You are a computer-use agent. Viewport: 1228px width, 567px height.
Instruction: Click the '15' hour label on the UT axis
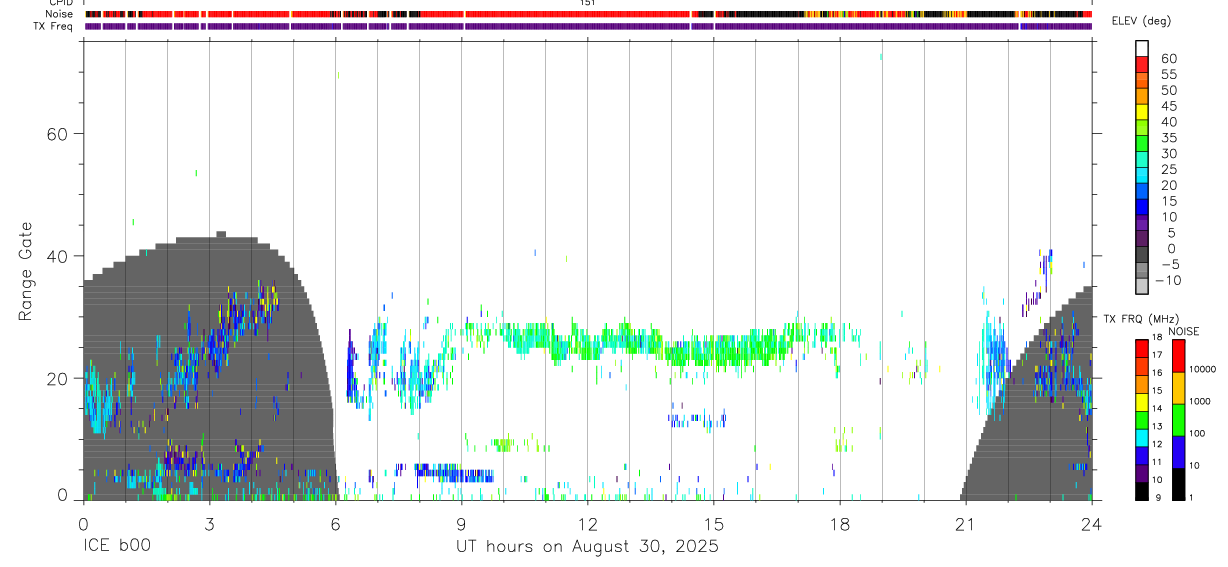coord(714,524)
